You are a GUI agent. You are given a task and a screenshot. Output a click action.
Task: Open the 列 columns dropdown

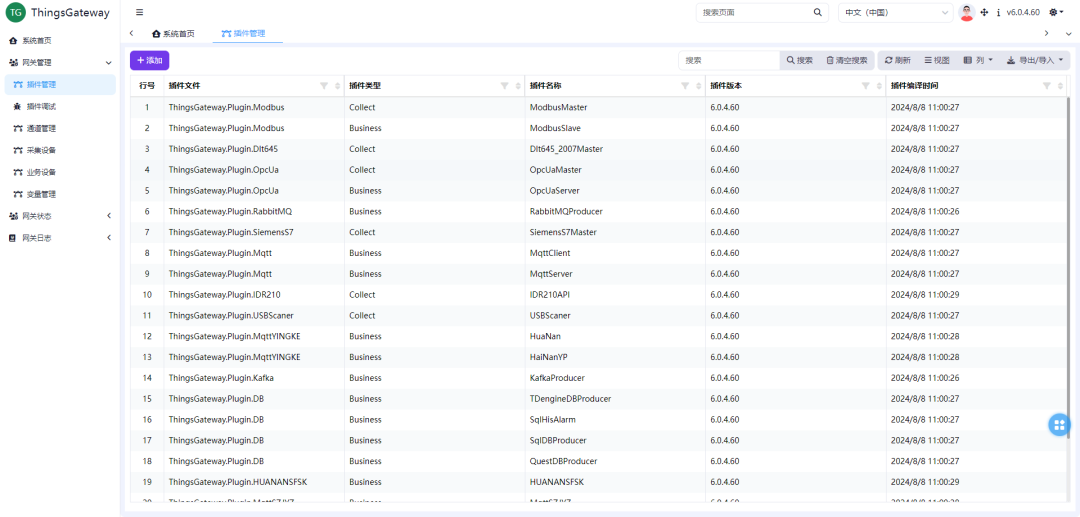(978, 60)
